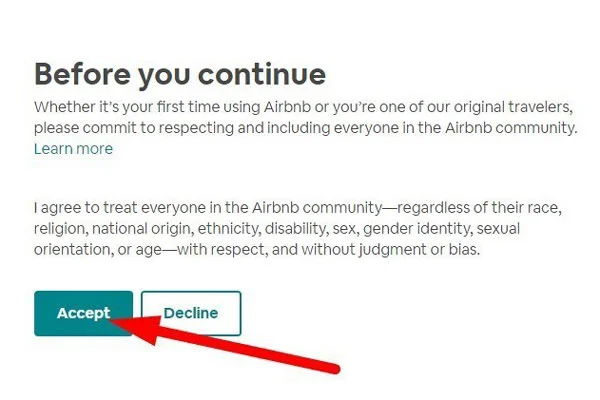Choose the teal filled Accept button
This screenshot has width=600, height=400.
pos(83,313)
